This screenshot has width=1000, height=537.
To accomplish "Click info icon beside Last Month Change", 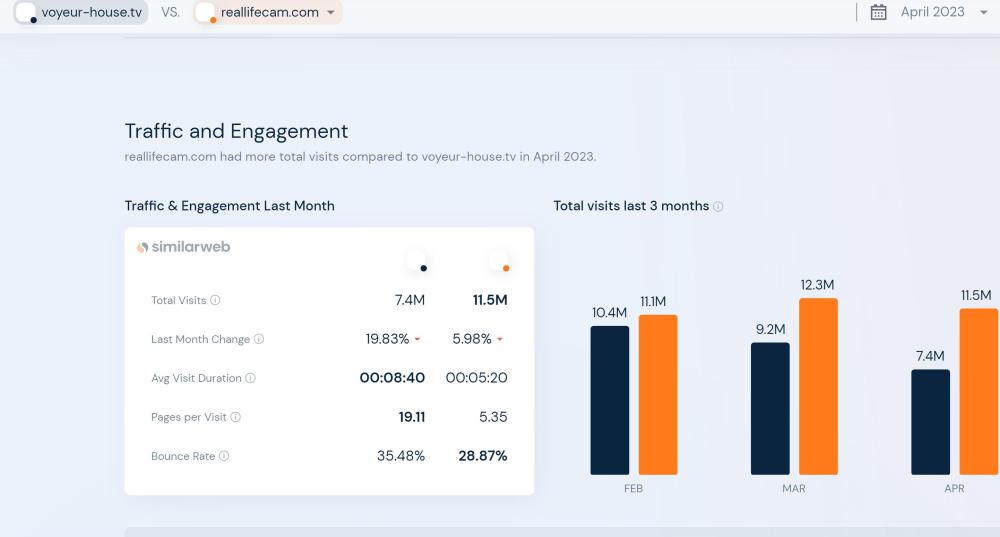I will [x=259, y=339].
